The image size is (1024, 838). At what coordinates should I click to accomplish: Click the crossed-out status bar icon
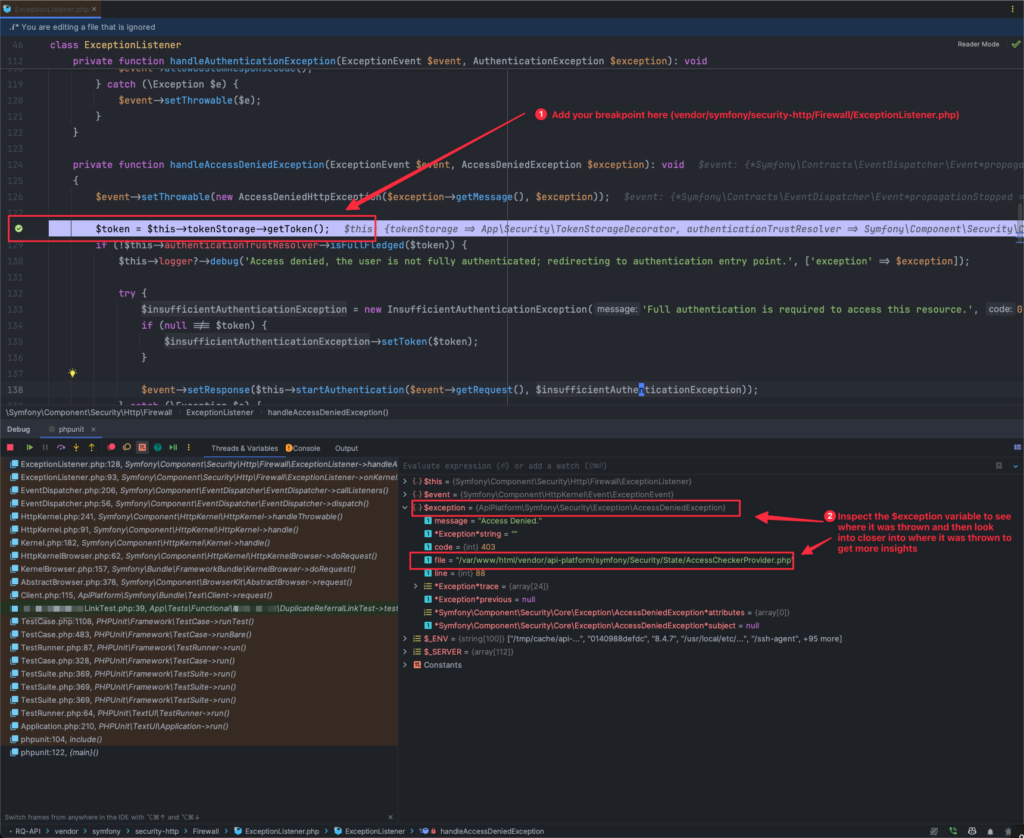point(934,831)
